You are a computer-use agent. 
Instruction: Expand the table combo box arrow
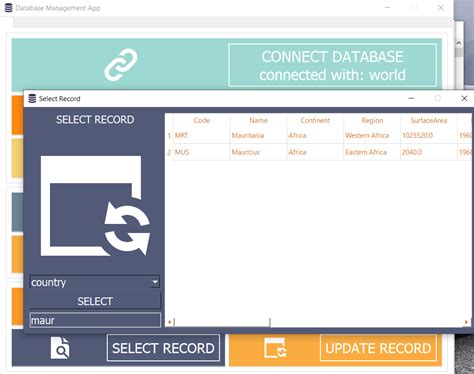click(155, 282)
